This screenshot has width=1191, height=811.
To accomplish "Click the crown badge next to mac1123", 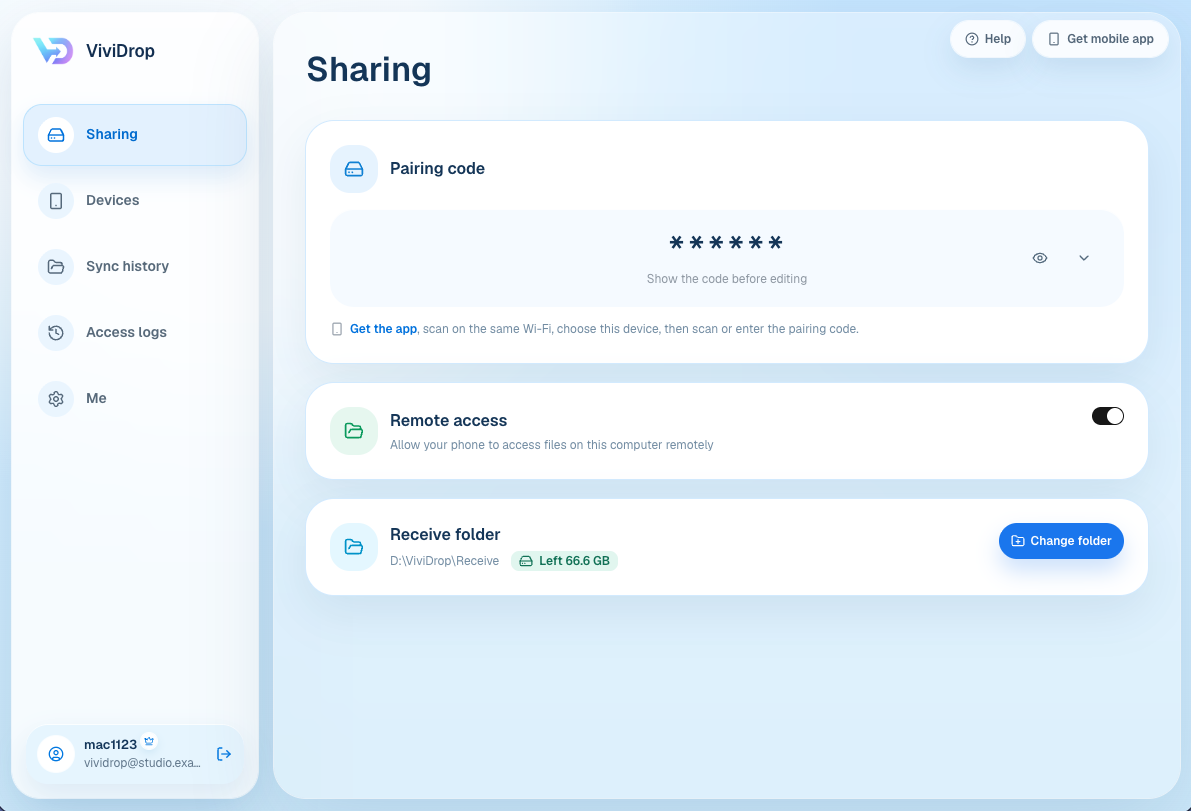I will (150, 741).
